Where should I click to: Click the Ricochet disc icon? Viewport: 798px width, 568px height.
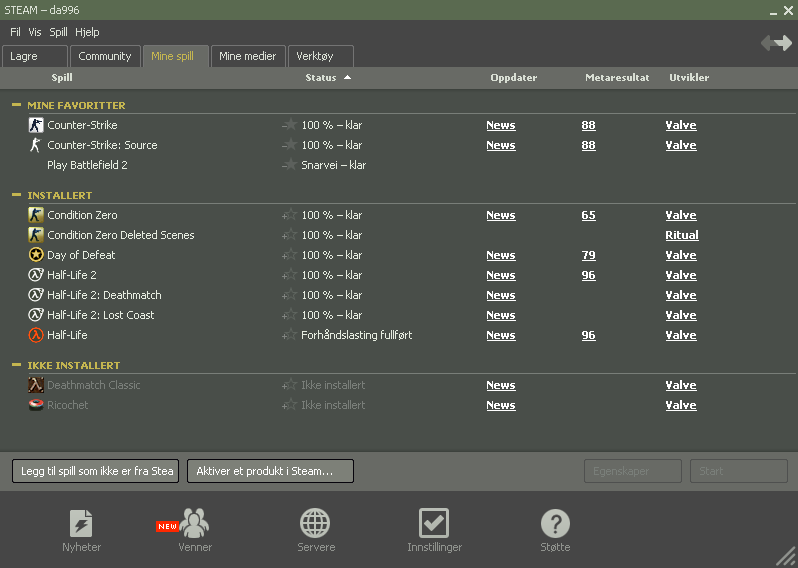coord(36,405)
